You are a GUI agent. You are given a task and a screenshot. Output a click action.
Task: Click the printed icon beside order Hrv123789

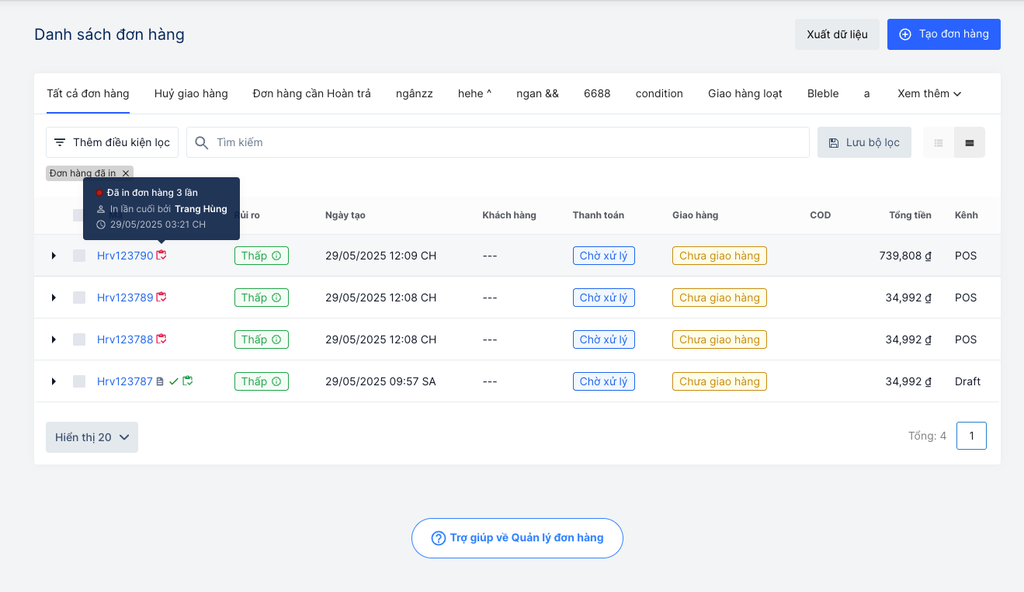[161, 297]
